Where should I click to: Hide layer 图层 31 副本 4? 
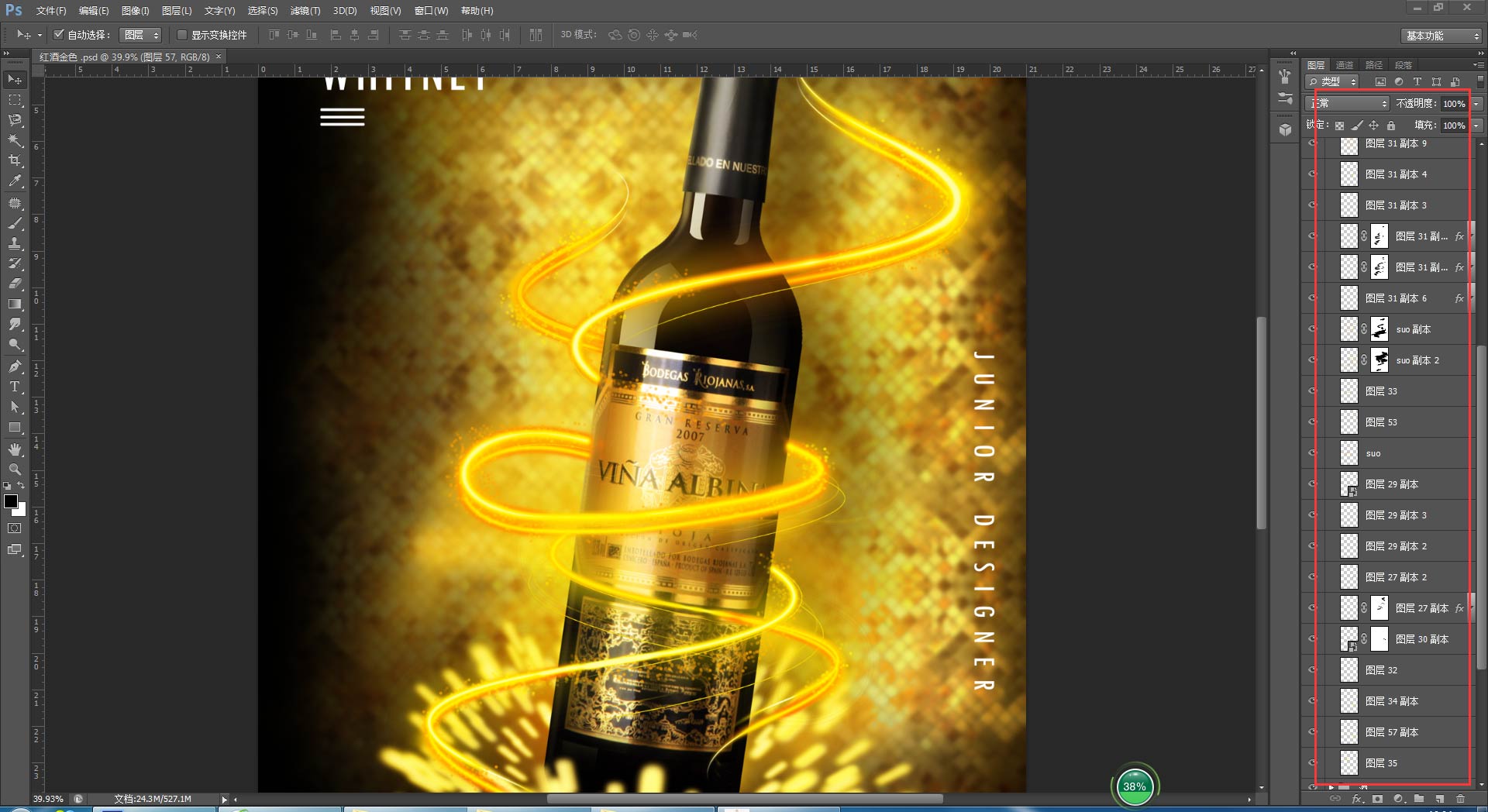1313,174
